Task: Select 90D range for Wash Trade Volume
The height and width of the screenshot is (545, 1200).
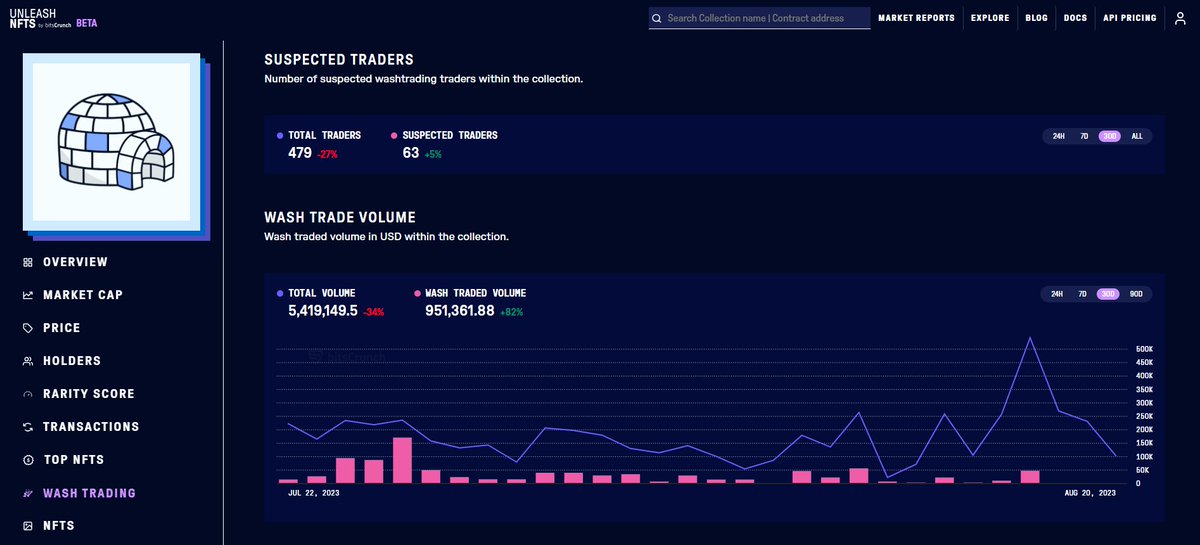Action: coord(1136,294)
